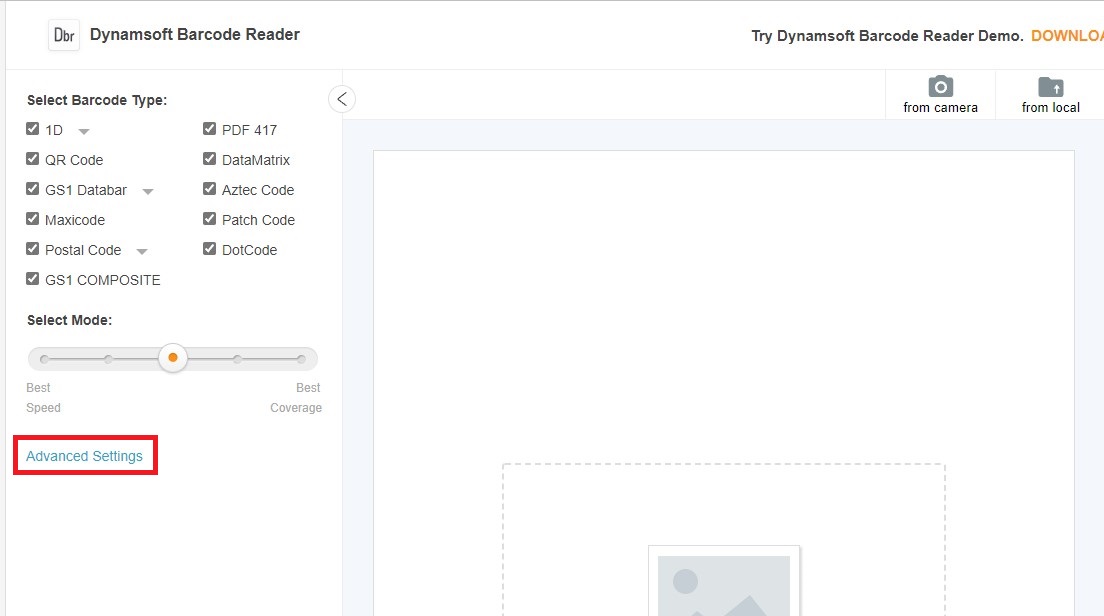Set mode slider to Best Coverage end
This screenshot has width=1104, height=616.
coord(301,358)
